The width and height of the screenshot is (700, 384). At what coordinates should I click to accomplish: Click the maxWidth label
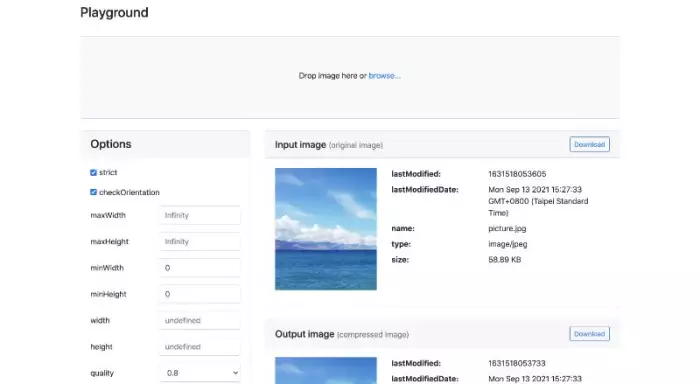(x=108, y=215)
